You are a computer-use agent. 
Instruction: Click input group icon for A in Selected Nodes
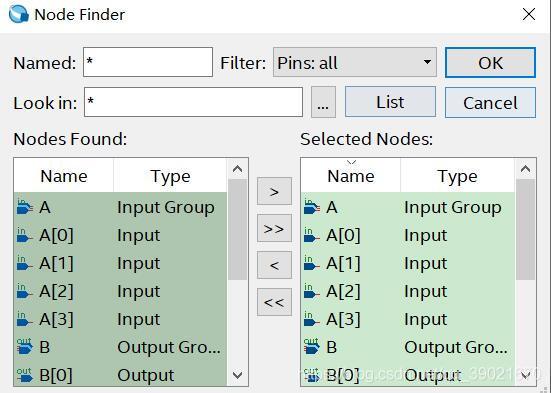click(312, 207)
